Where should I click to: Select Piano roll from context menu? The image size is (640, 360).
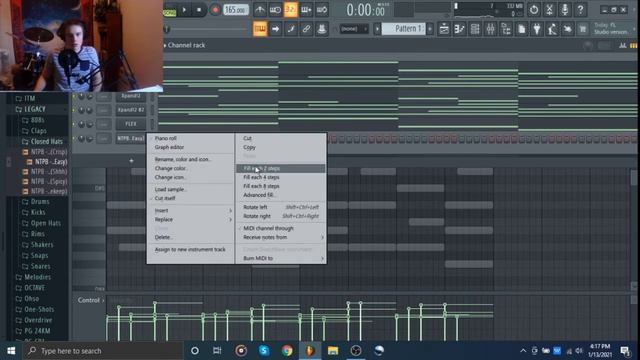[x=166, y=138]
